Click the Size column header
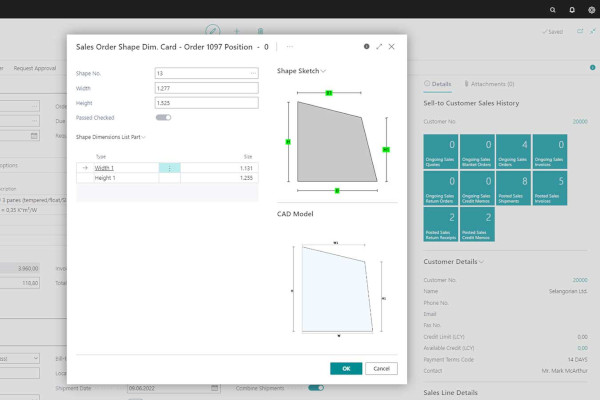 tap(248, 157)
